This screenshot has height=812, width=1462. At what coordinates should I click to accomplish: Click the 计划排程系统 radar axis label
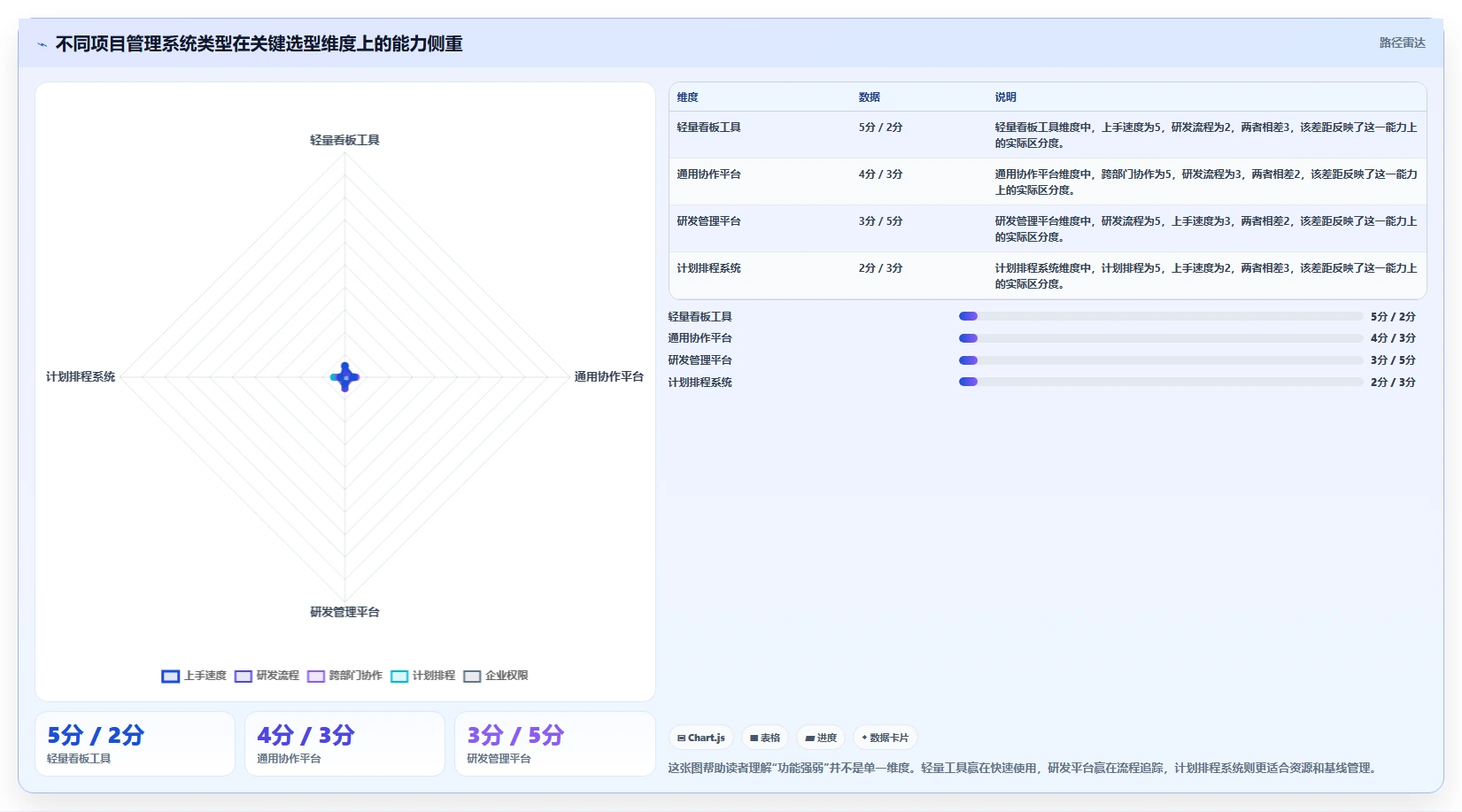[x=81, y=376]
